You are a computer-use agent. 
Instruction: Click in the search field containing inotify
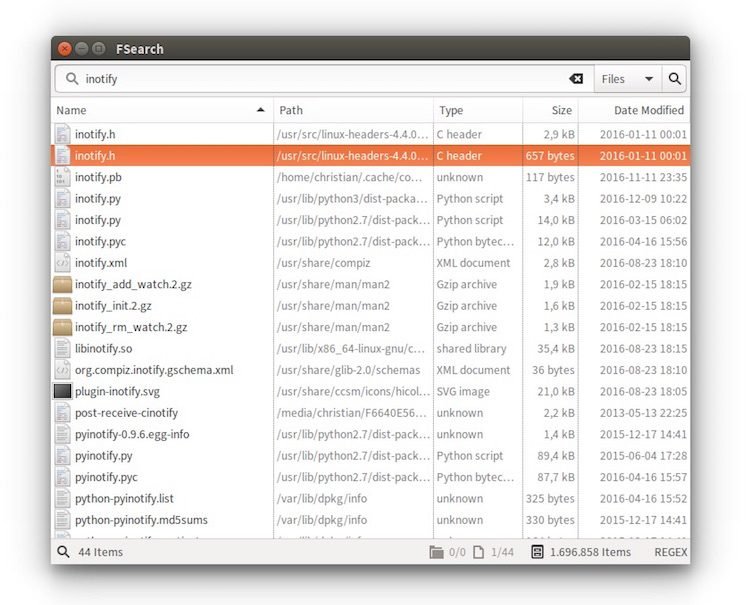tap(320, 79)
